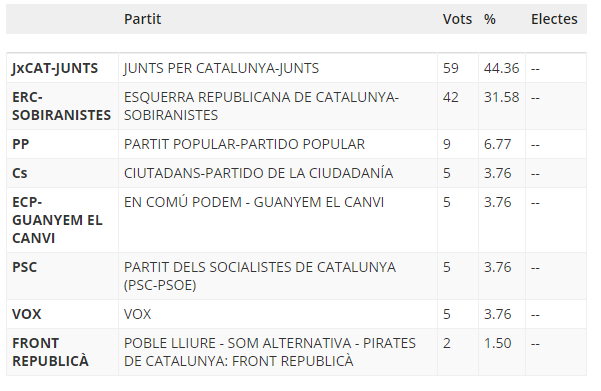Click the Partit column header
This screenshot has width=601, height=391.
click(x=142, y=19)
